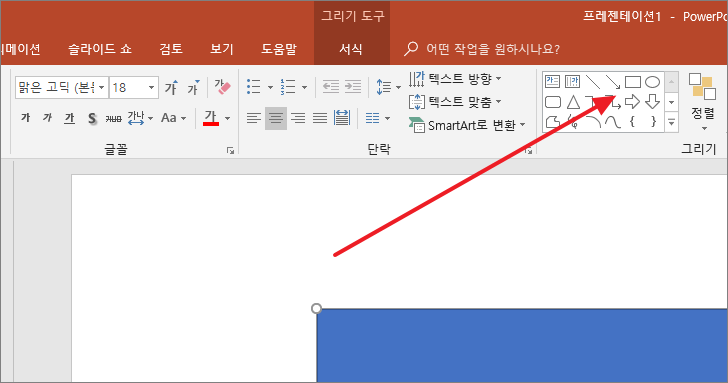
Task: Apply red font color
Action: pos(211,118)
